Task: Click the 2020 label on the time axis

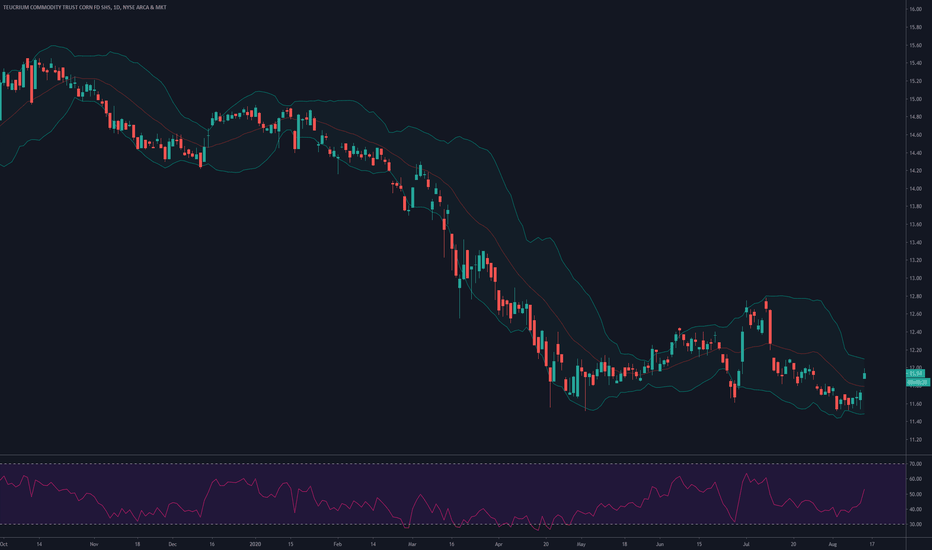Action: tap(255, 544)
